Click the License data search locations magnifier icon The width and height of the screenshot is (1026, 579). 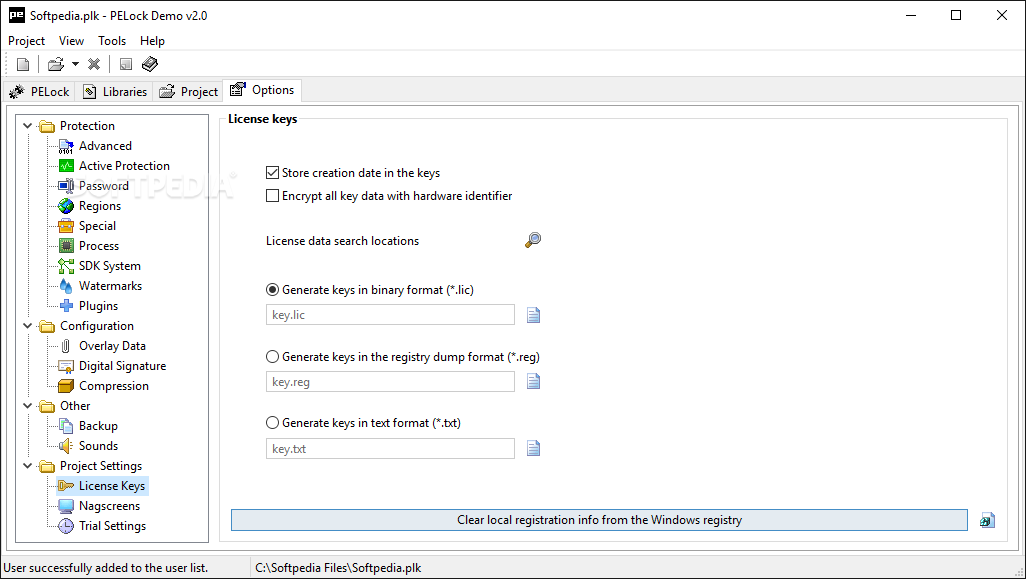[x=533, y=240]
